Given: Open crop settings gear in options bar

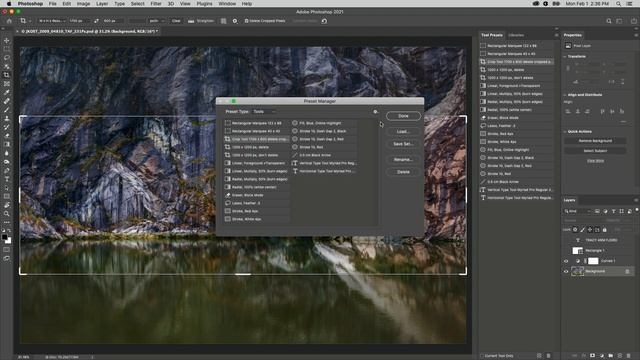Looking at the screenshot, I should pyautogui.click(x=235, y=21).
